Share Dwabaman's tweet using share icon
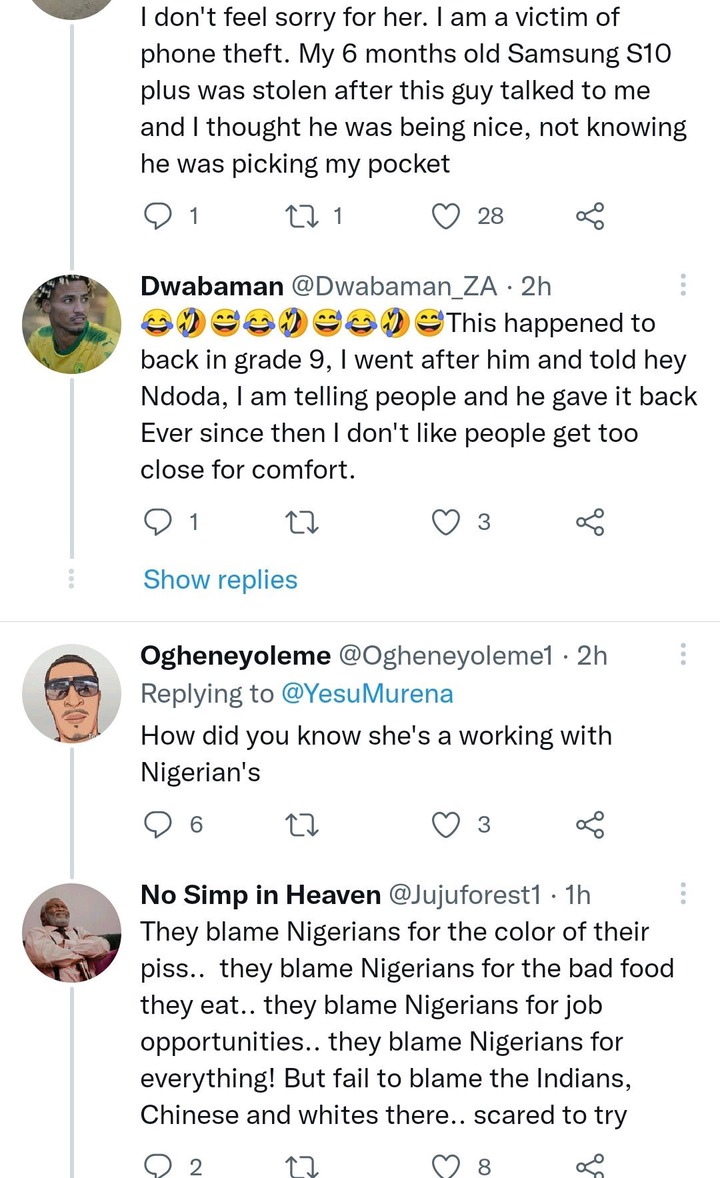Screen dimensions: 720x1178 point(590,521)
